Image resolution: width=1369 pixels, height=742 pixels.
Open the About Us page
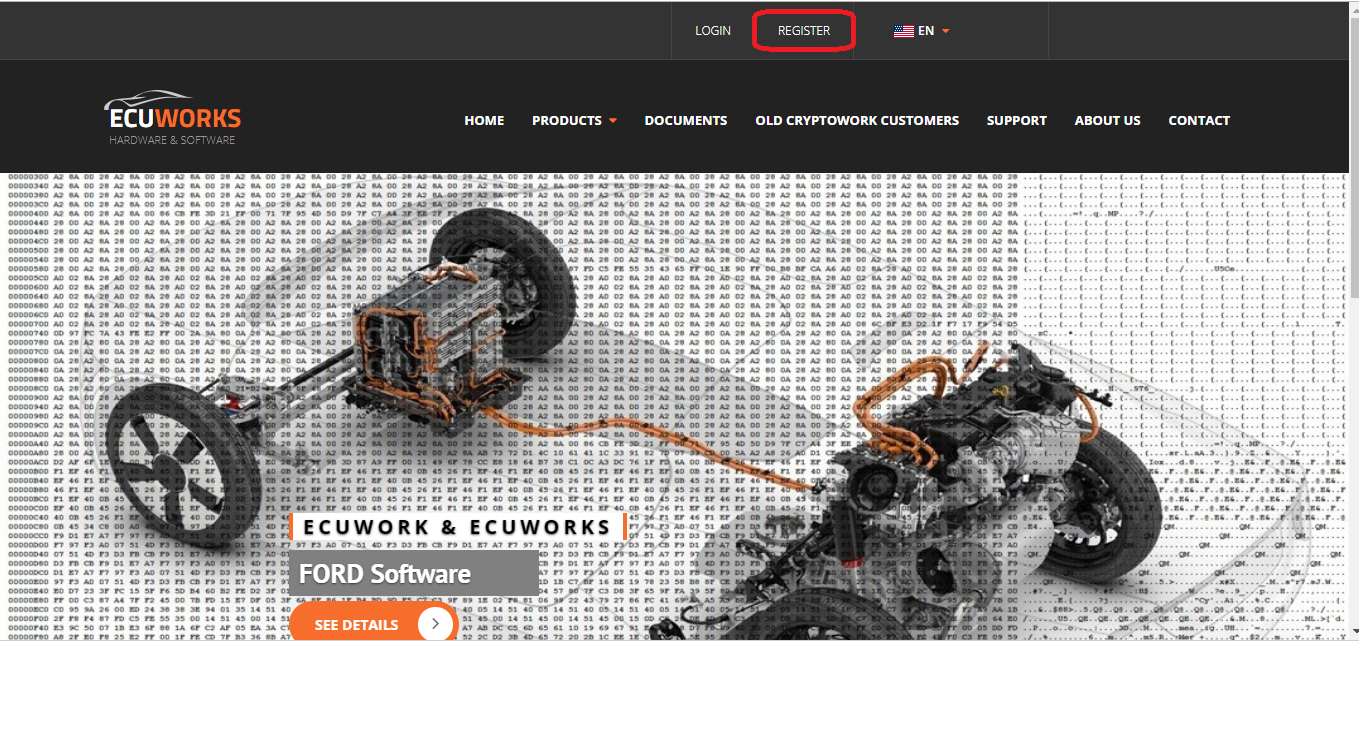1107,120
